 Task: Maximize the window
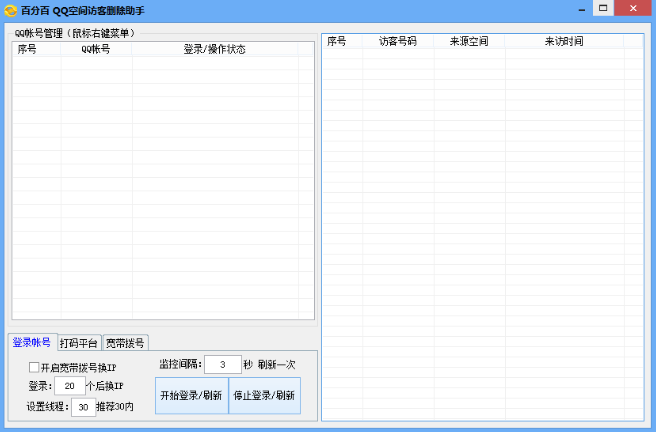[603, 8]
